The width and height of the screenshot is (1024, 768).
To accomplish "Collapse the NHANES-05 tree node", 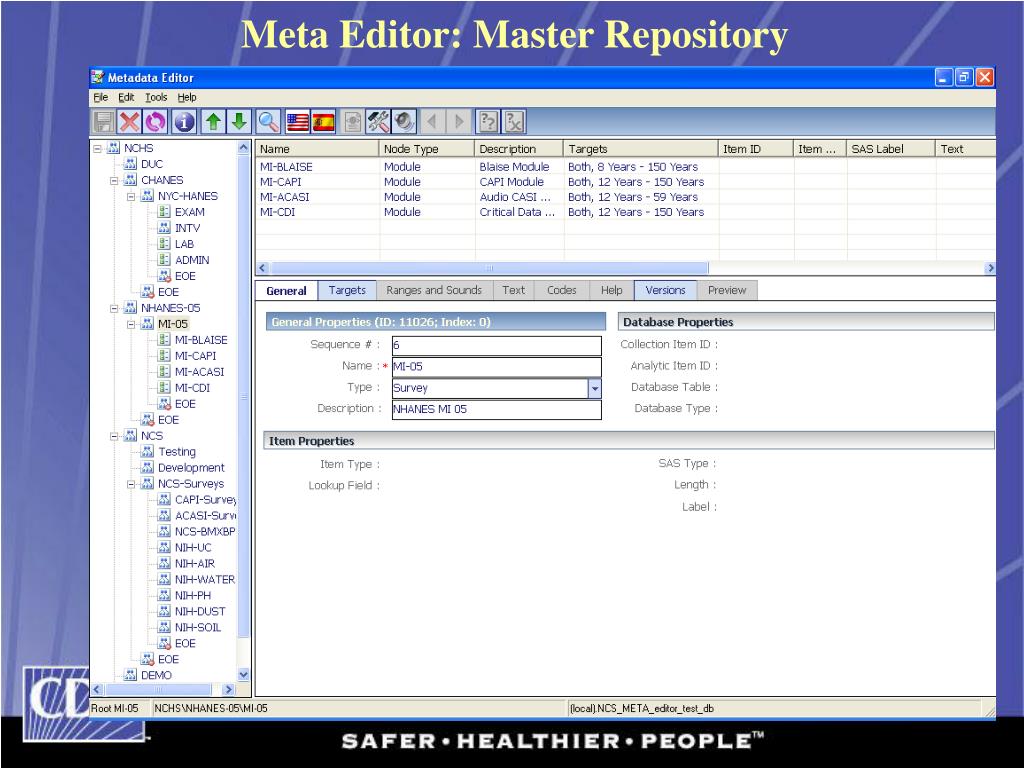I will 114,308.
